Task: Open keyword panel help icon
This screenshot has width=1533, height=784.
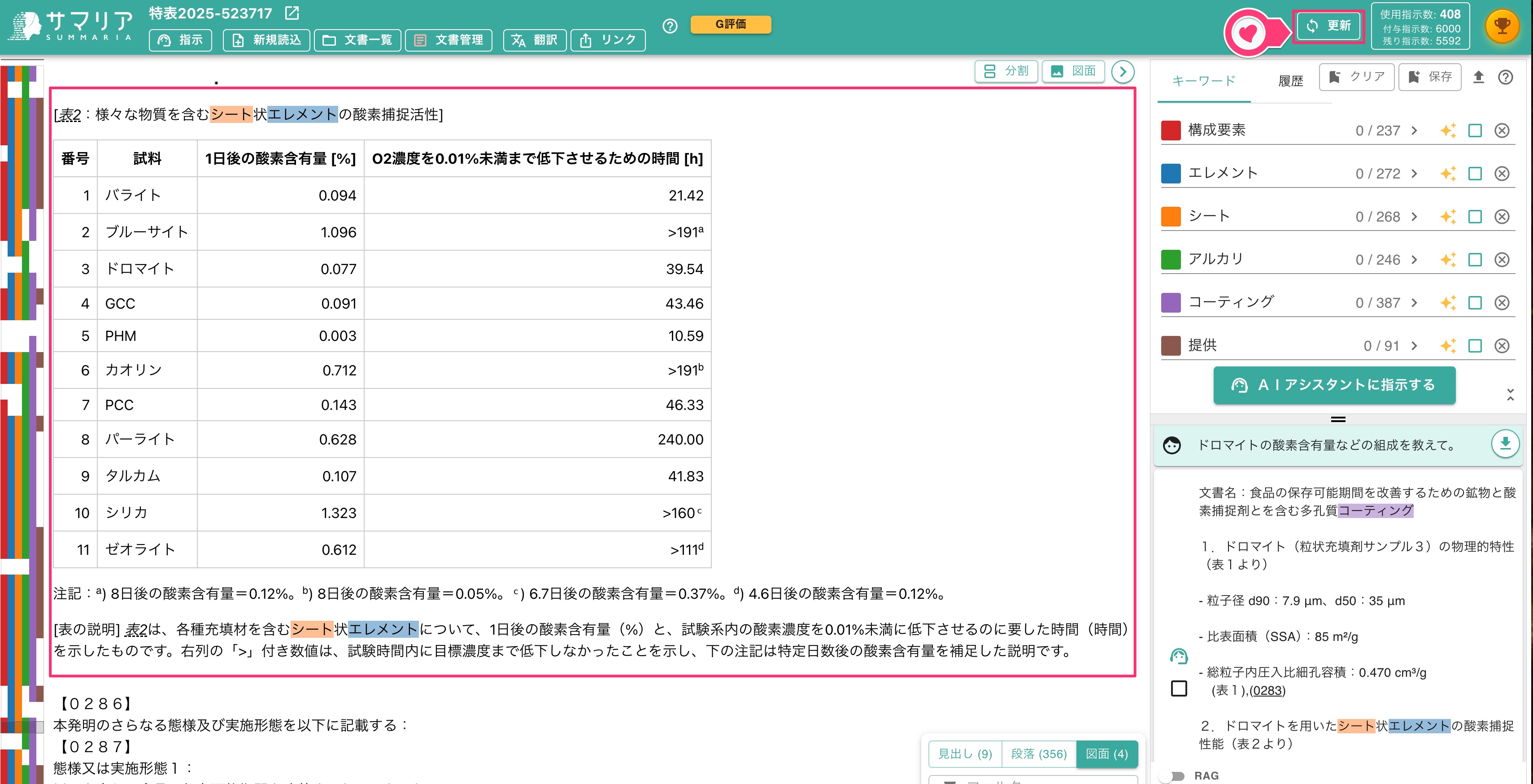Action: [x=1506, y=77]
